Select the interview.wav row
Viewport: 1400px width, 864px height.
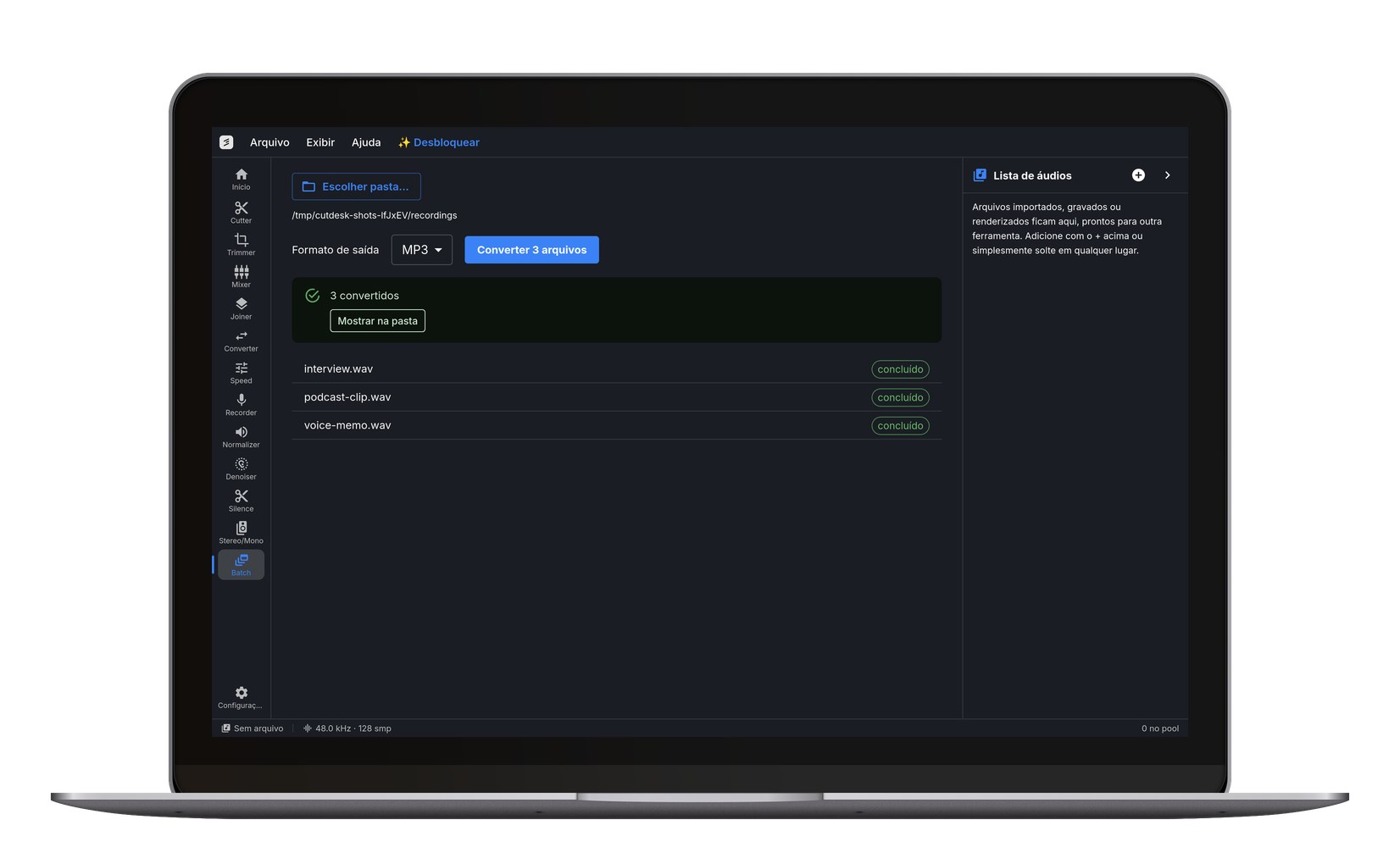coord(616,369)
